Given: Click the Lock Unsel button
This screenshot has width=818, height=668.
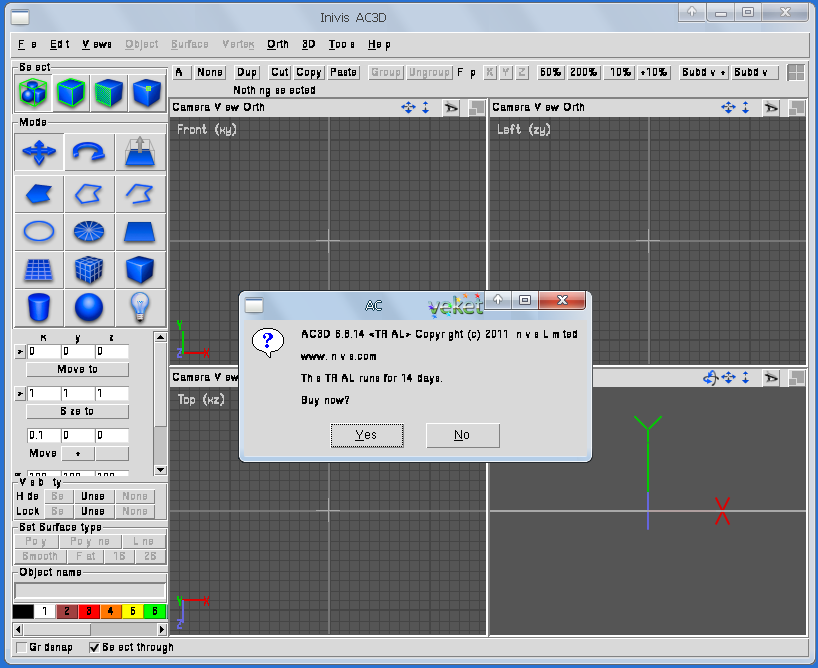Looking at the screenshot, I should point(92,511).
